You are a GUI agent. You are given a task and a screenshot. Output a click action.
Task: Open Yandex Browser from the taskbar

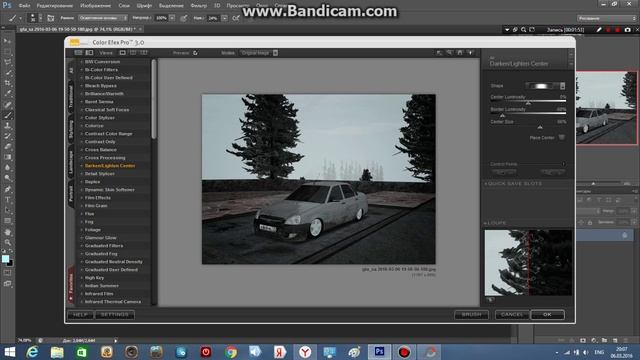click(305, 352)
